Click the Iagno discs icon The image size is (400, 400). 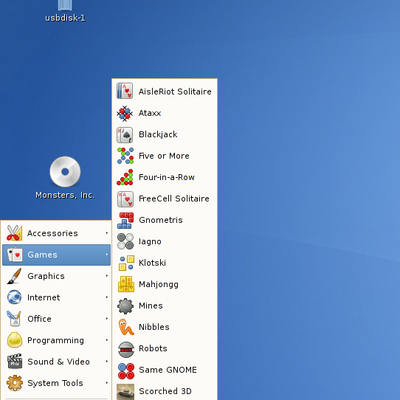(125, 241)
